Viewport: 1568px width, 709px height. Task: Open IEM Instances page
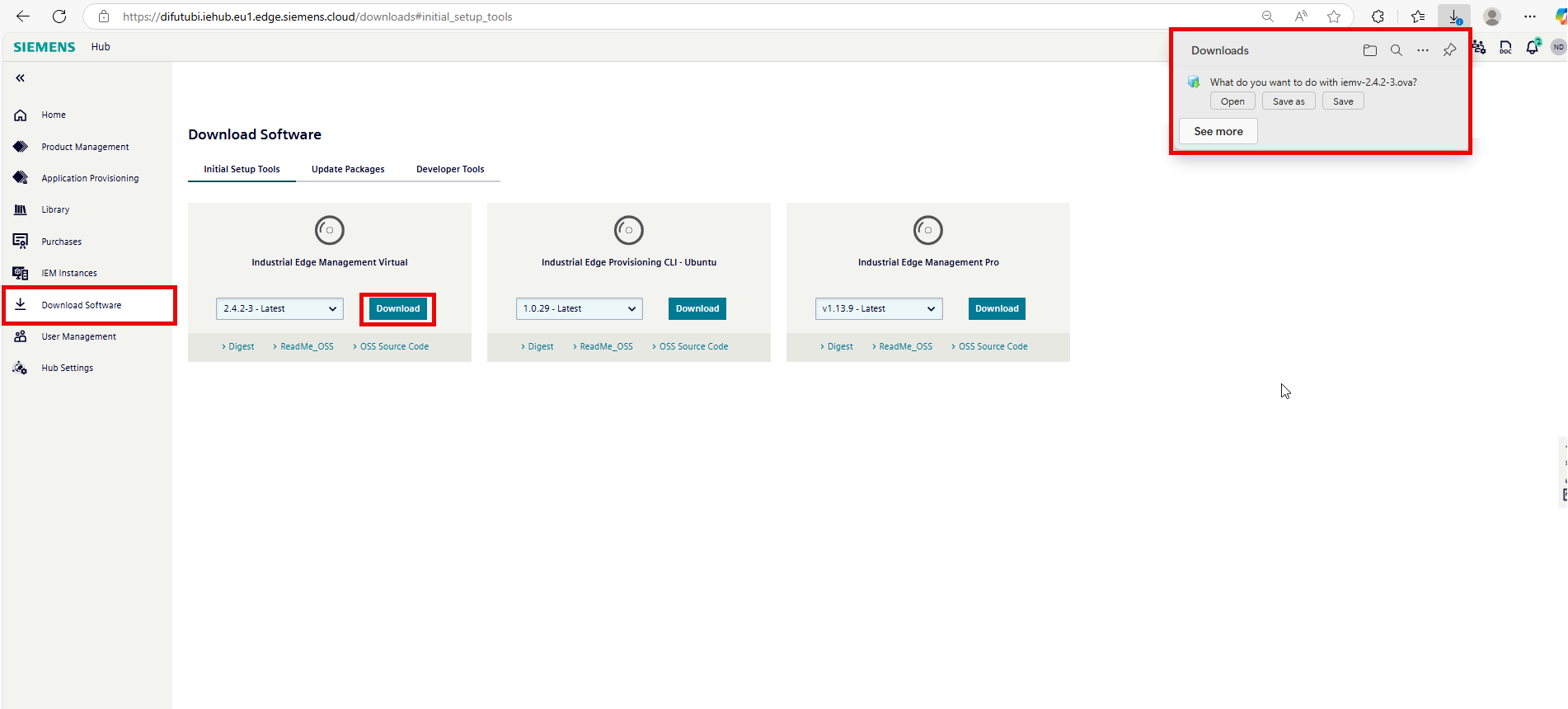69,274
